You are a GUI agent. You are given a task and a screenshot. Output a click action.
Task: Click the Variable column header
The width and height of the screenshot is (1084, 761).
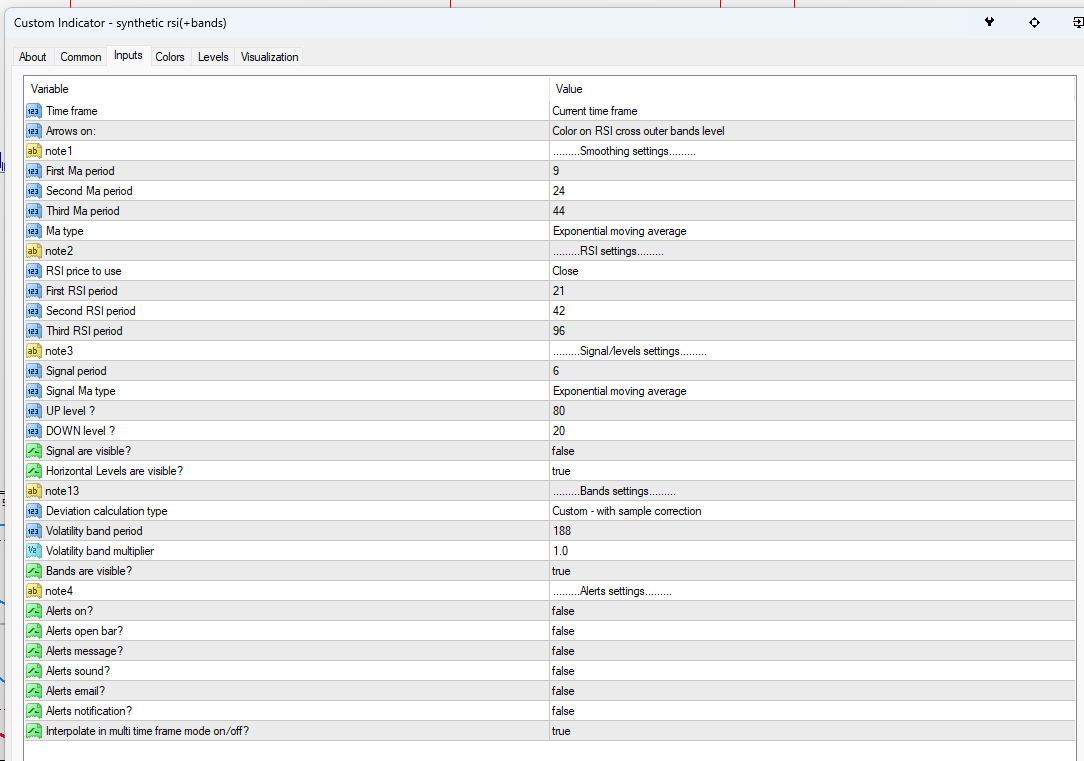[x=50, y=89]
